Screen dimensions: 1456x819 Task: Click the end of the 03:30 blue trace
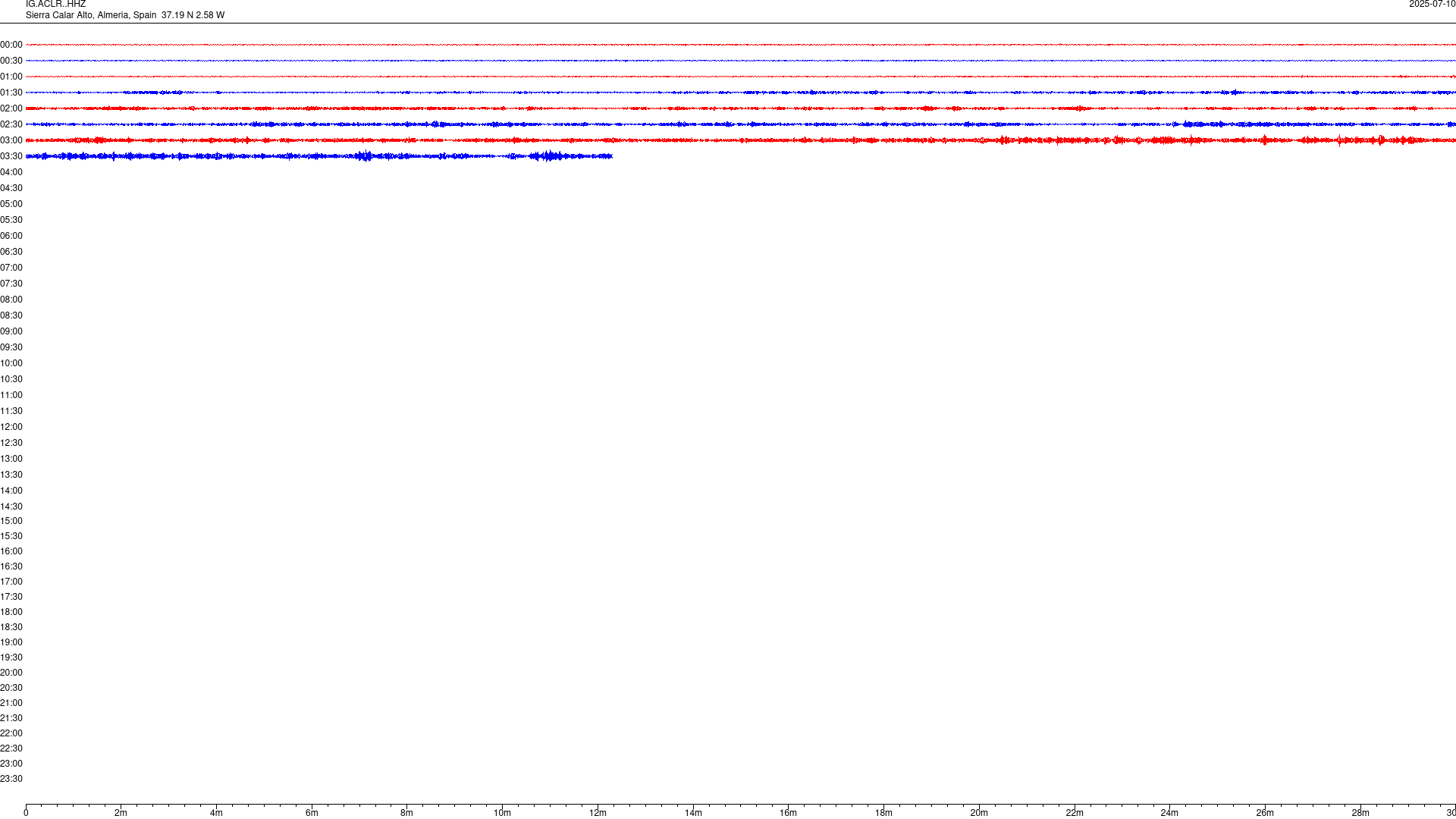click(611, 156)
